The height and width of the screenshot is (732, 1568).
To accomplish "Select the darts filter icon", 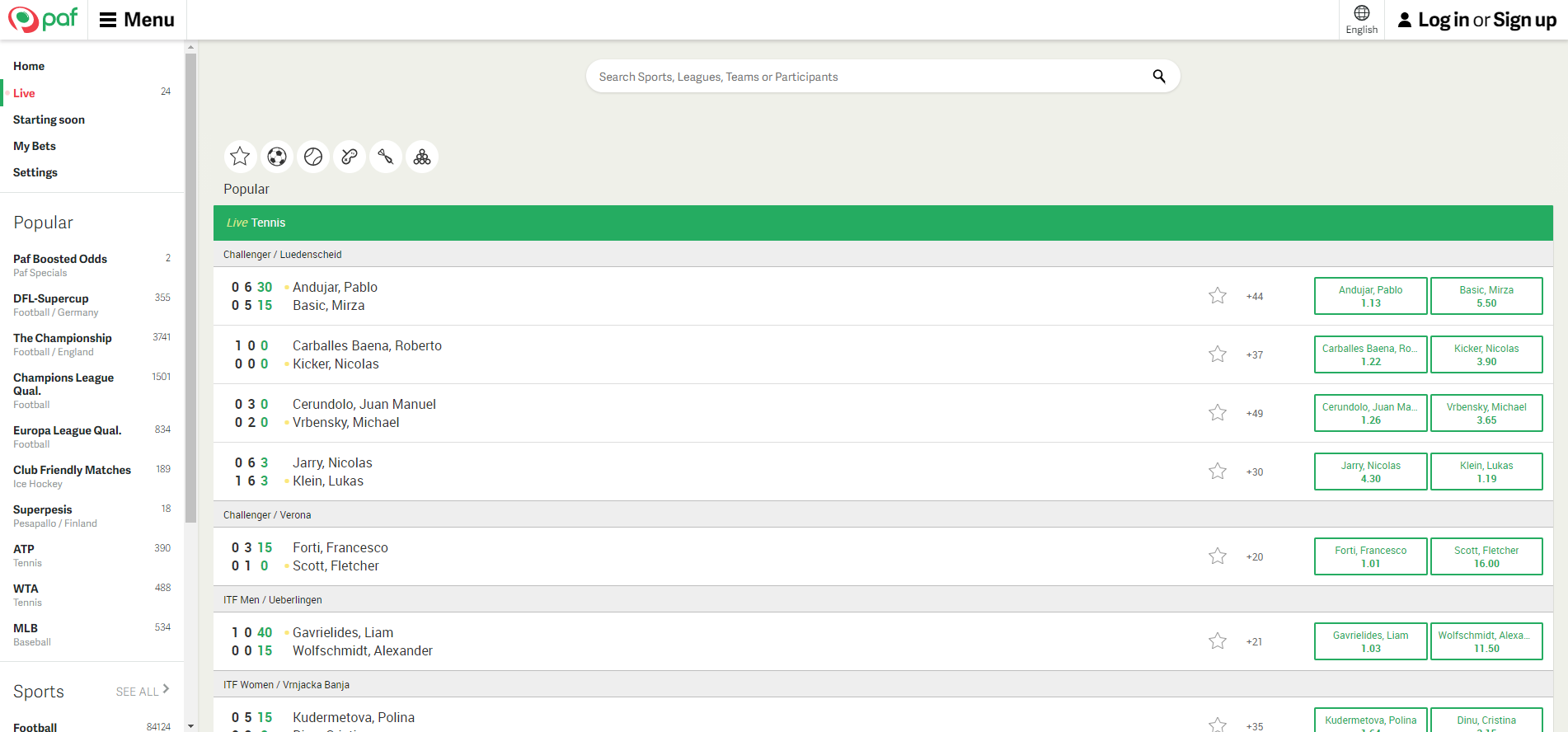I will 386,157.
